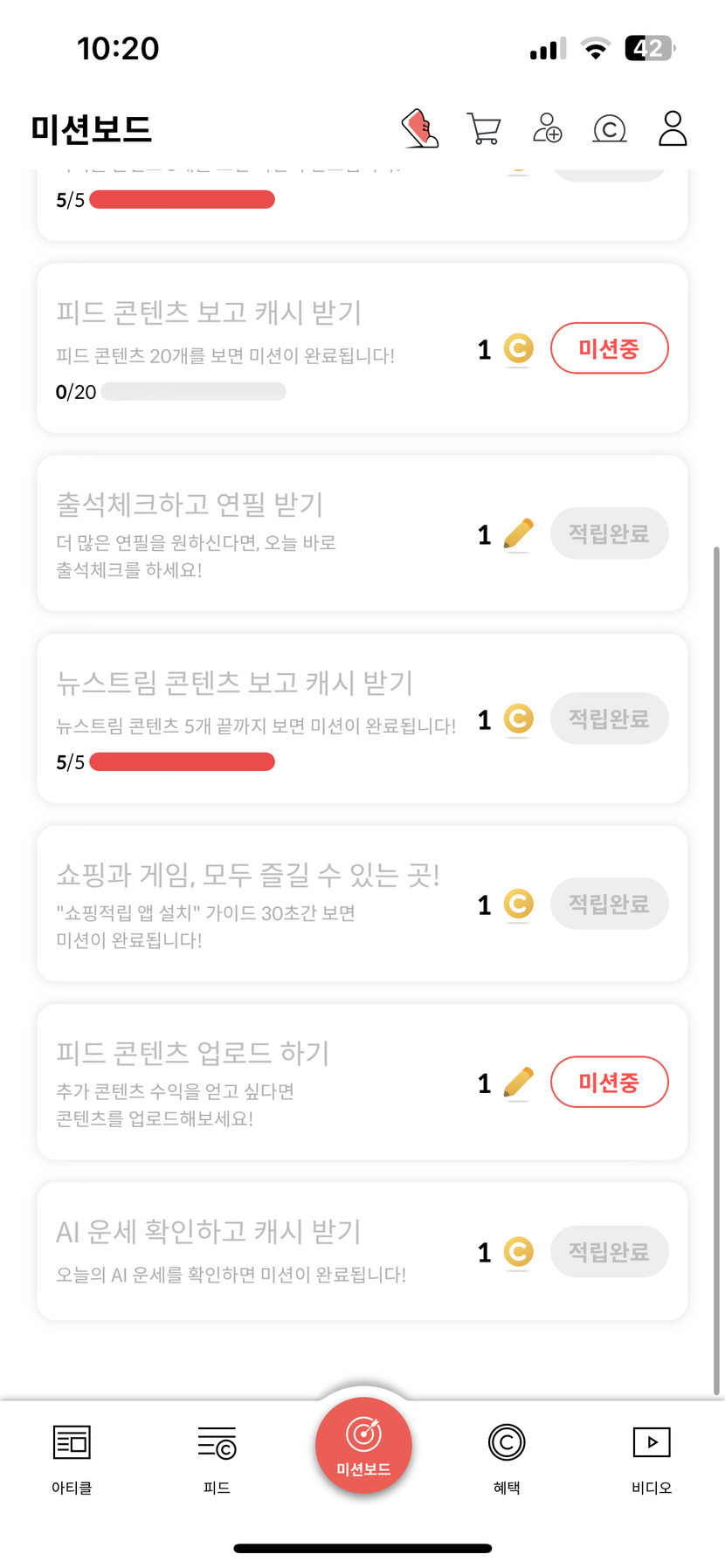Tap the invite friend icon
Image resolution: width=725 pixels, height=1568 pixels.
point(548,128)
